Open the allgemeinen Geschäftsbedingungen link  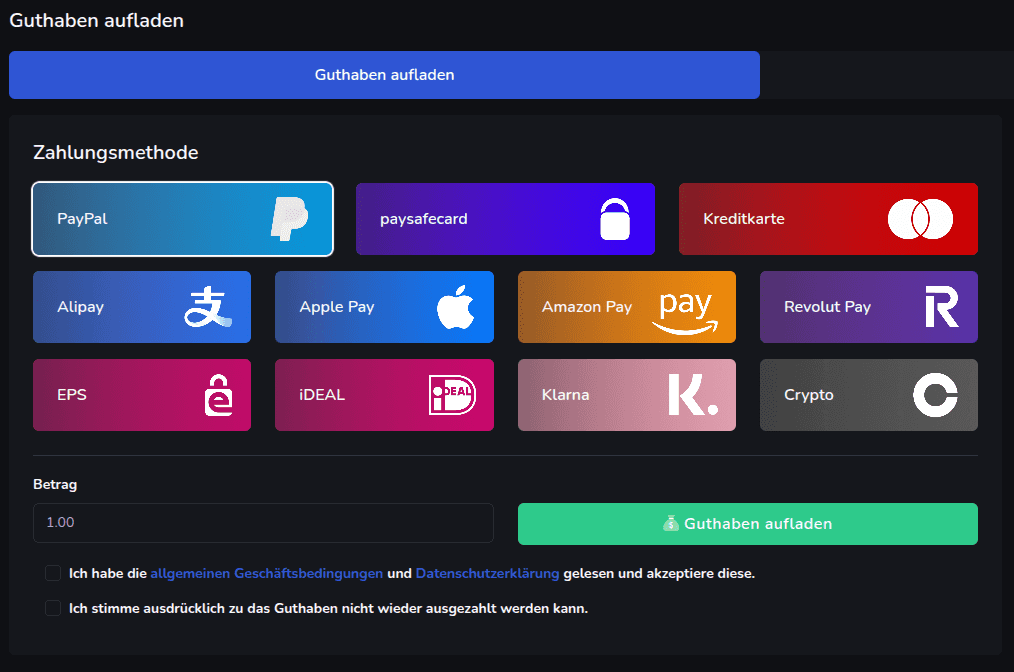(x=266, y=573)
